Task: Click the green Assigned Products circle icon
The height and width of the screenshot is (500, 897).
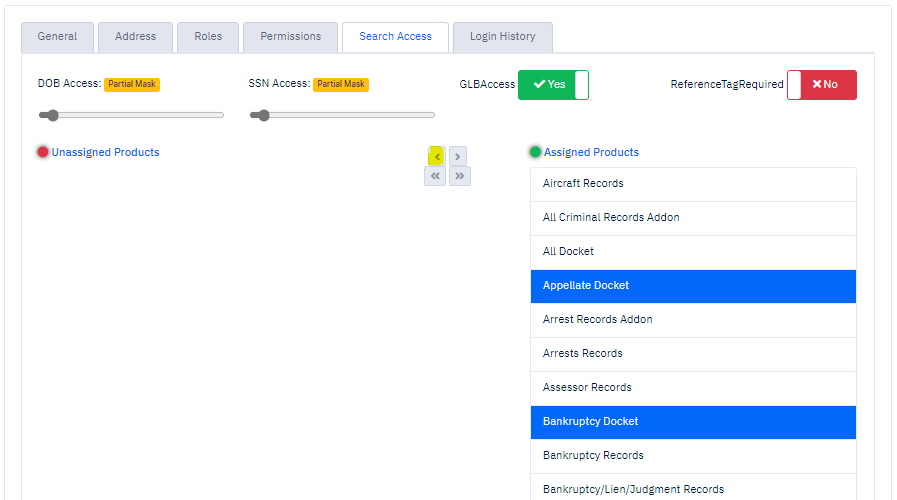Action: click(x=535, y=152)
